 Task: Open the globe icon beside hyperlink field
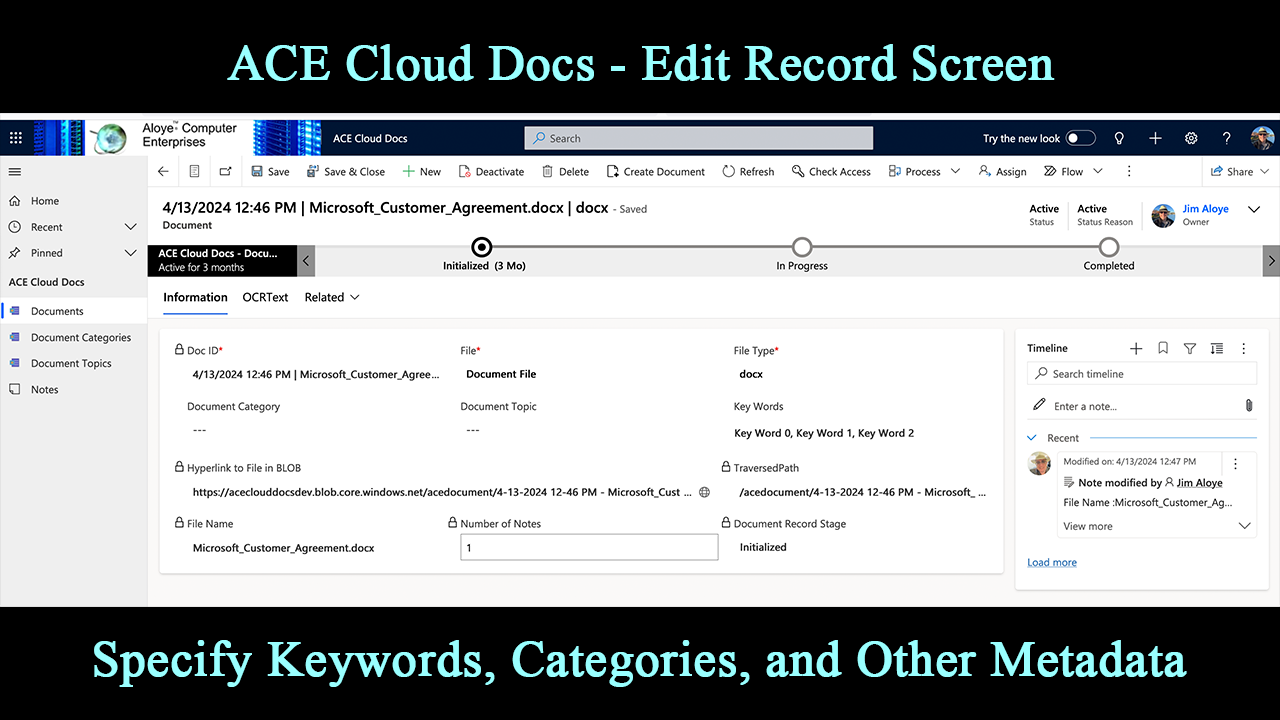[704, 492]
